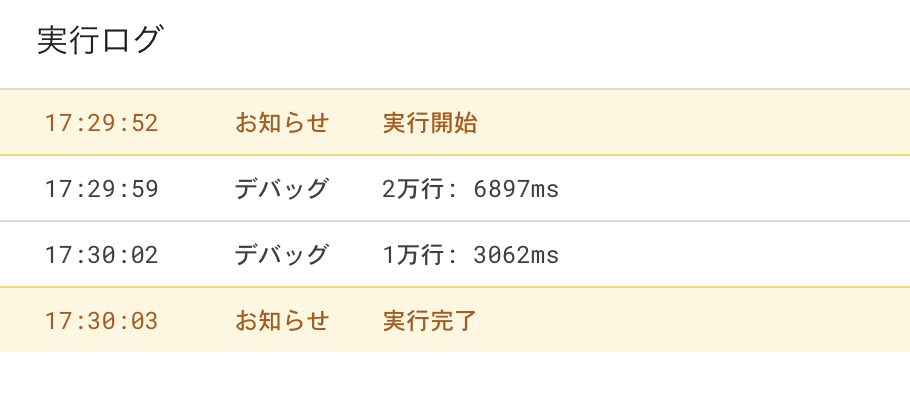Click the 6897ms value

point(517,189)
